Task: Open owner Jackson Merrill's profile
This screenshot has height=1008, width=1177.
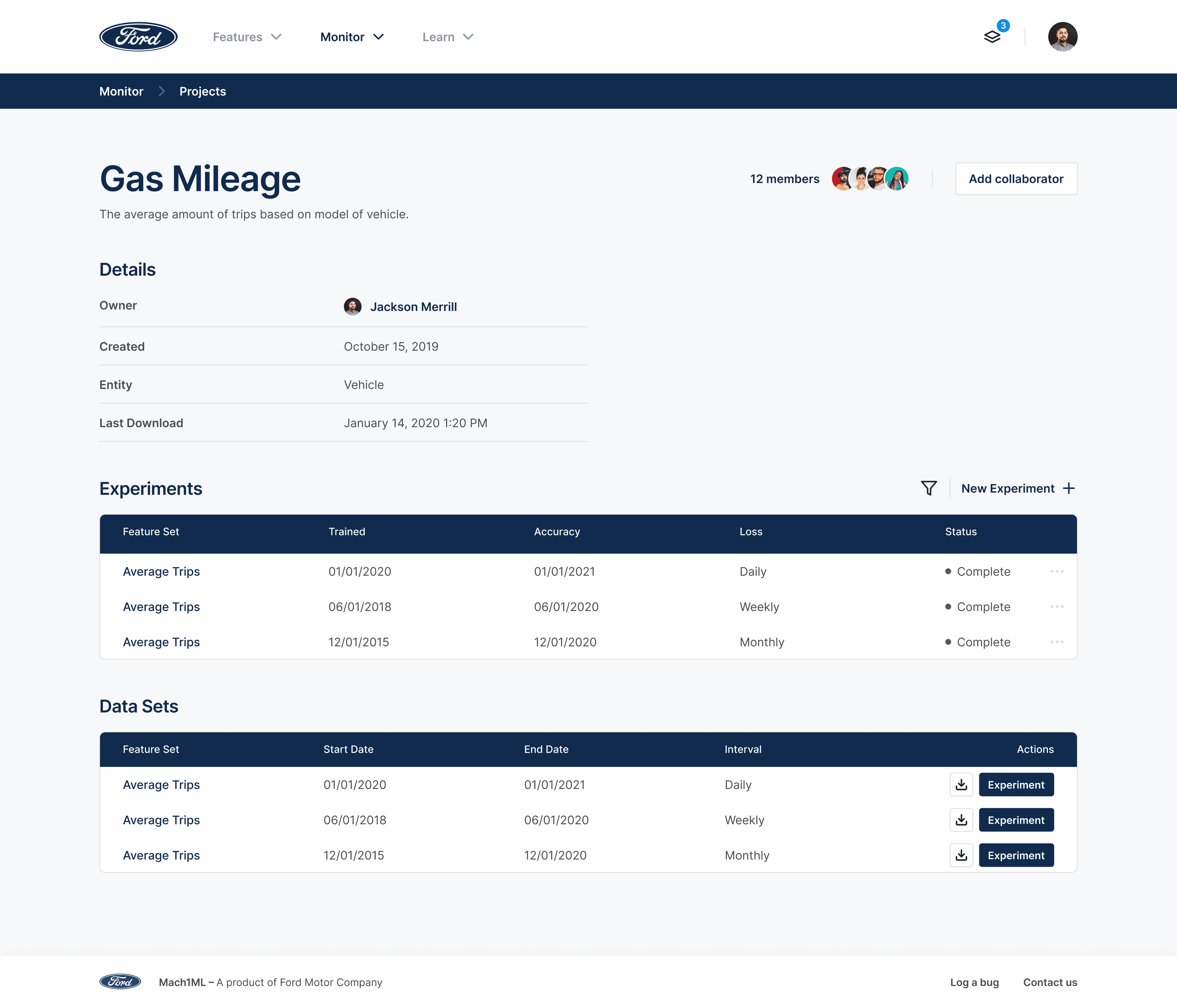Action: [x=413, y=307]
